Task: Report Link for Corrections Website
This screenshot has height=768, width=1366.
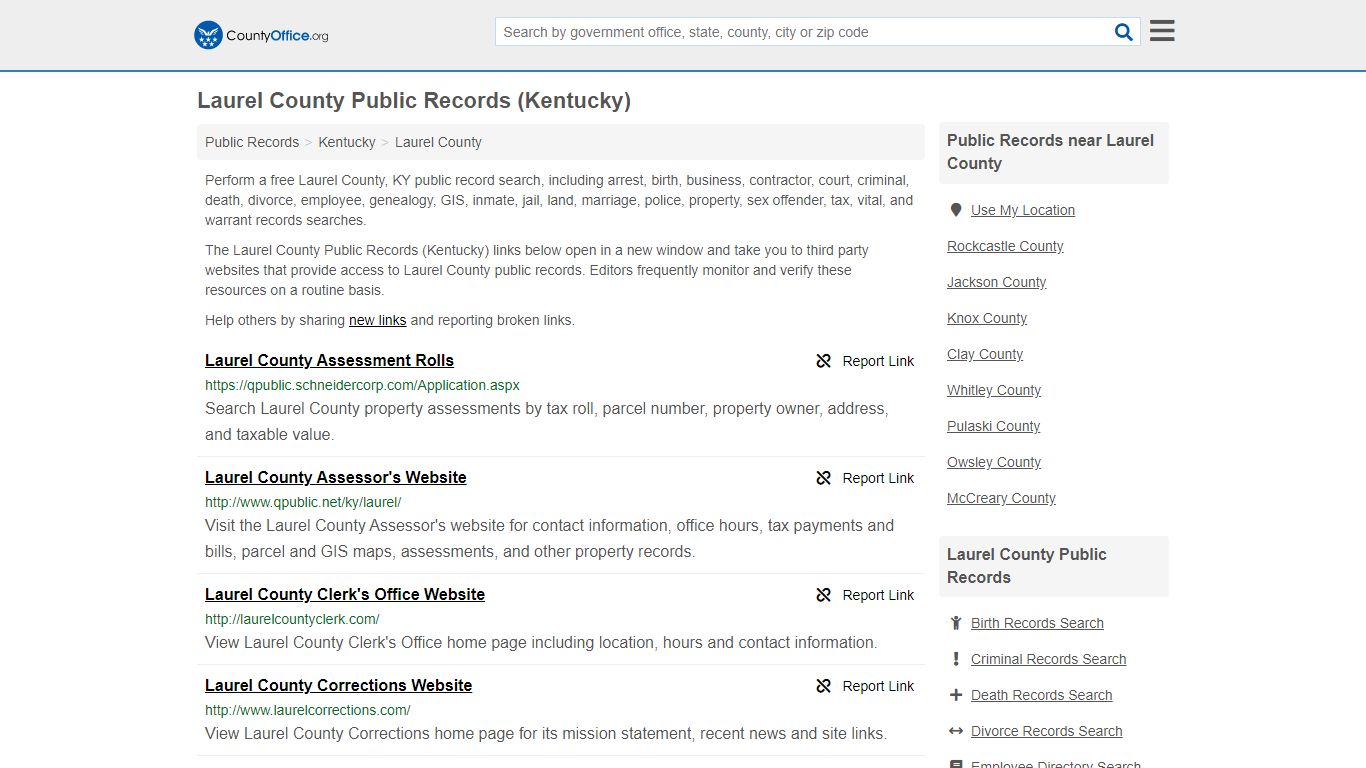Action: (x=878, y=686)
